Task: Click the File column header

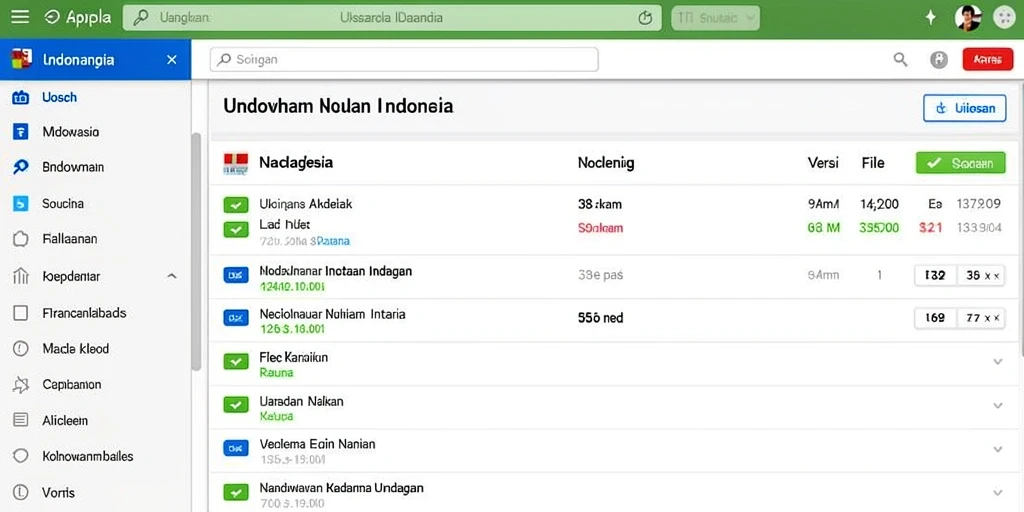Action: [x=873, y=163]
